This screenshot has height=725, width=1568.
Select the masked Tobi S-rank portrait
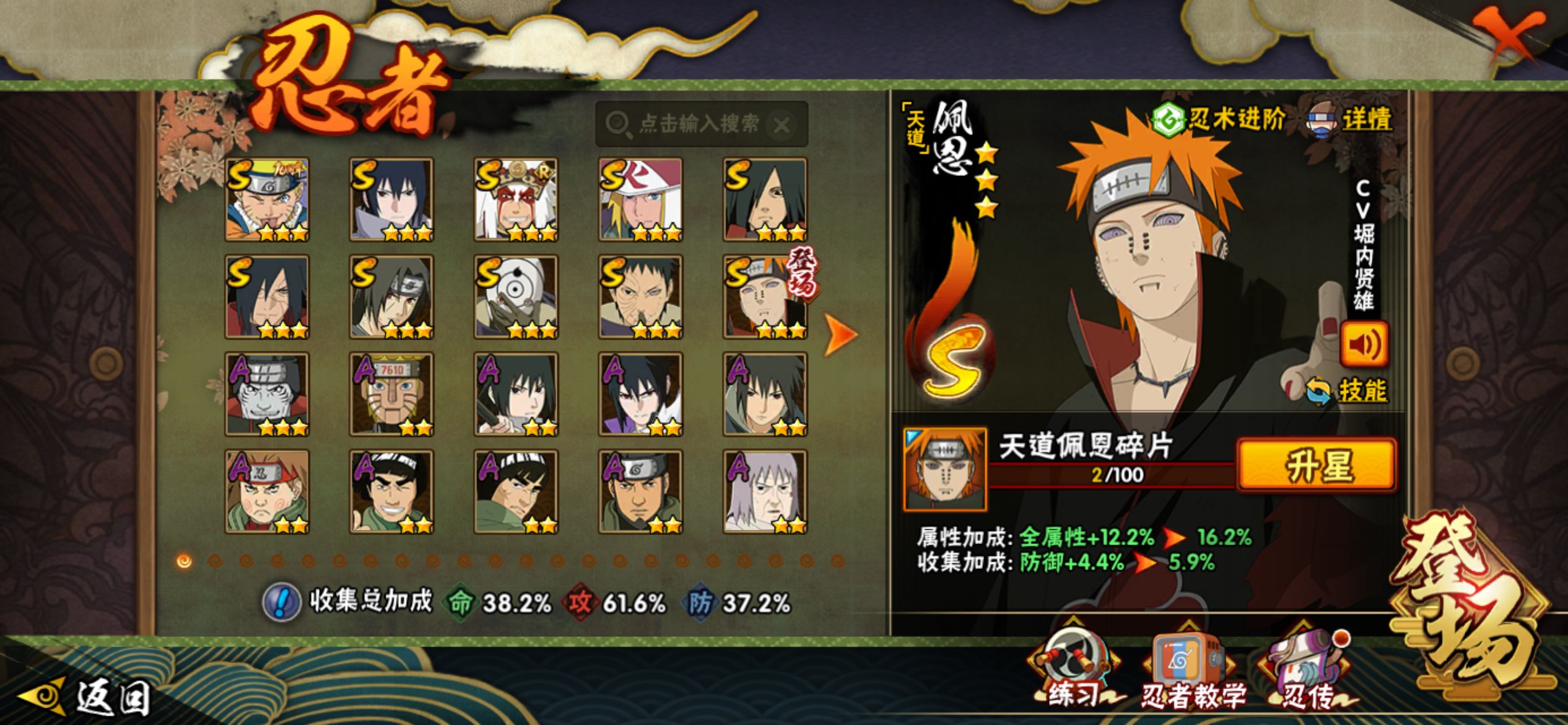pos(516,297)
